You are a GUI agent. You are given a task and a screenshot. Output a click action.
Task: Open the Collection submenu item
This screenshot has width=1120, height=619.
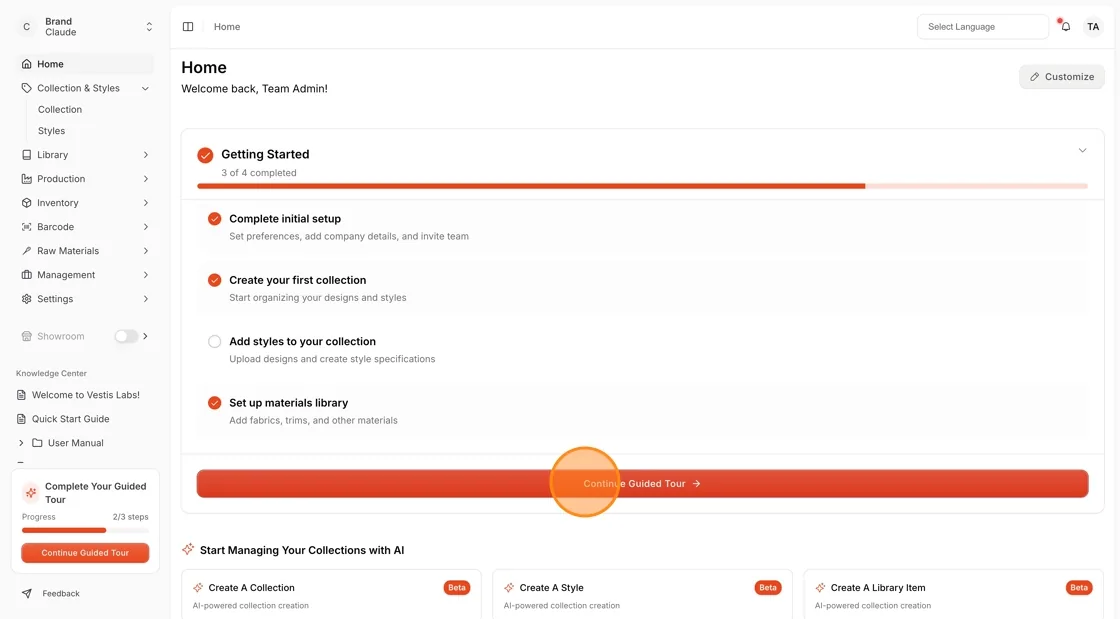60,109
